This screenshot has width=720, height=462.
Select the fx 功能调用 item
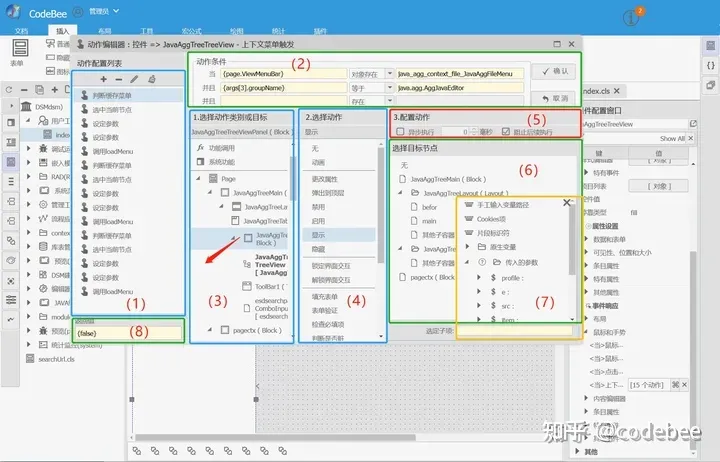pos(216,148)
